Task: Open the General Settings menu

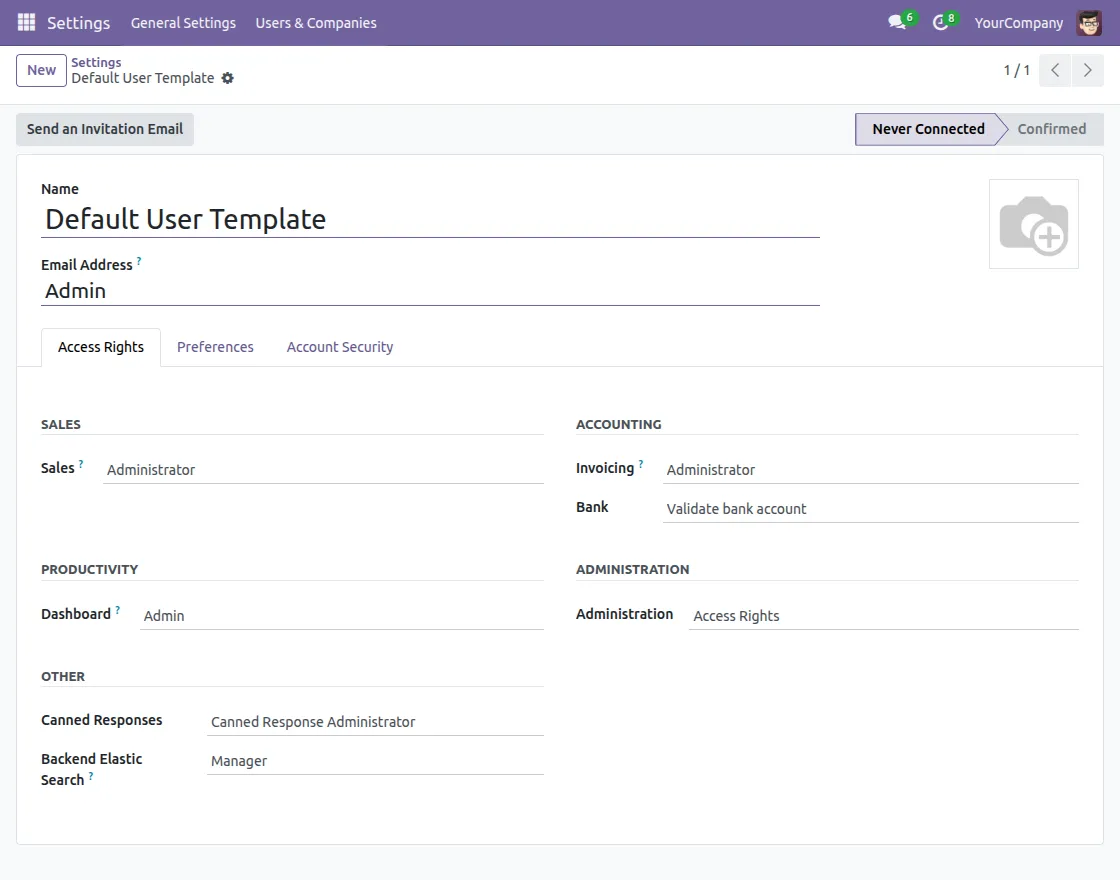Action: [183, 22]
